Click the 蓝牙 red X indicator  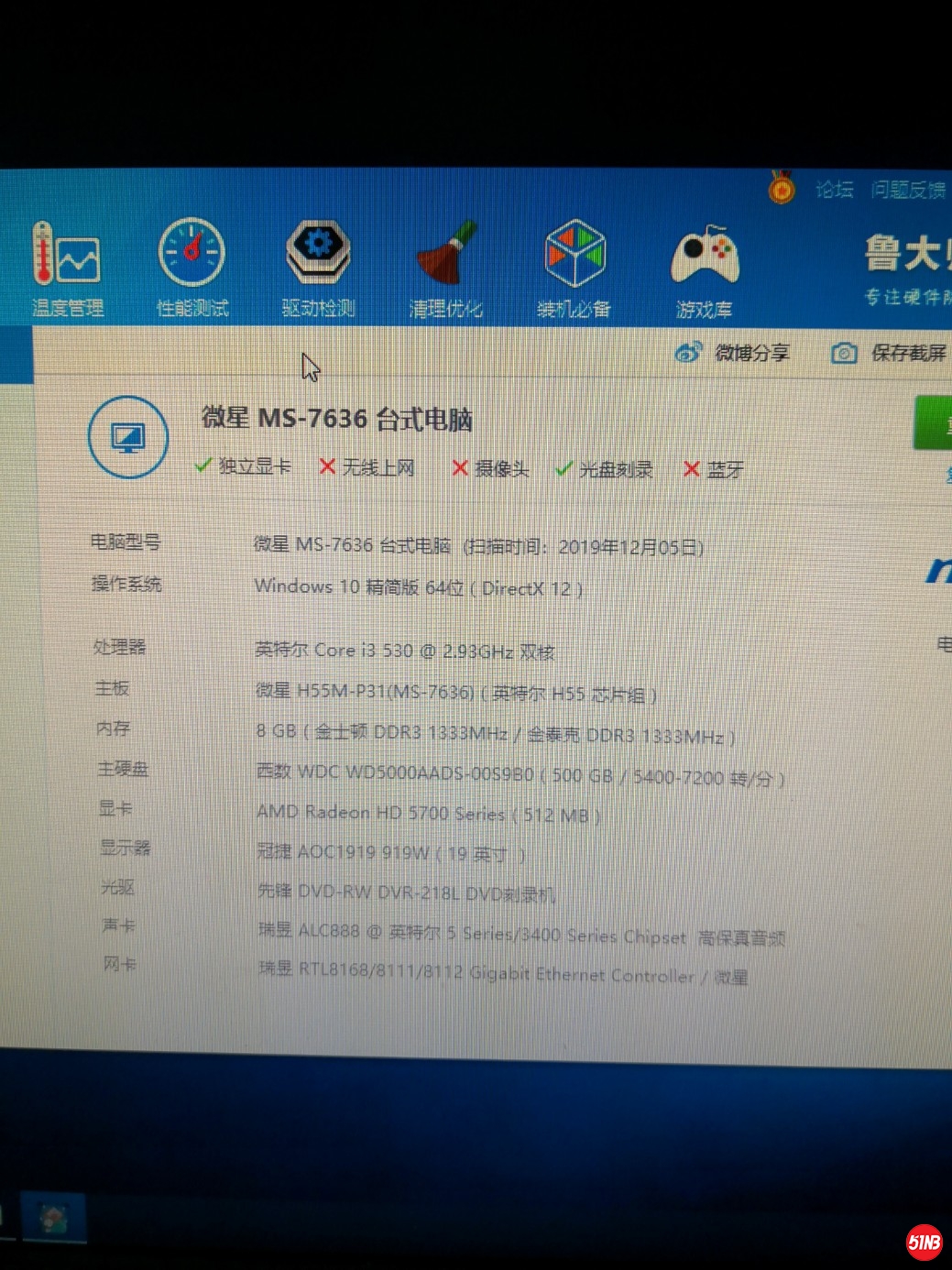[x=692, y=469]
